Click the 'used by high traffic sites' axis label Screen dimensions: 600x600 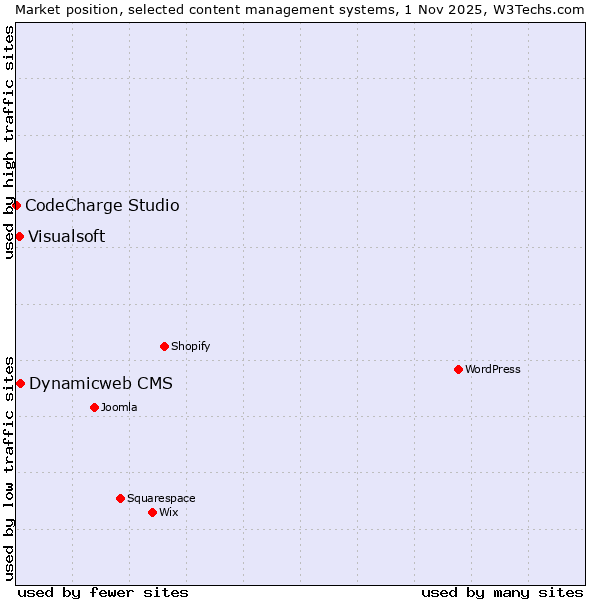tap(9, 142)
